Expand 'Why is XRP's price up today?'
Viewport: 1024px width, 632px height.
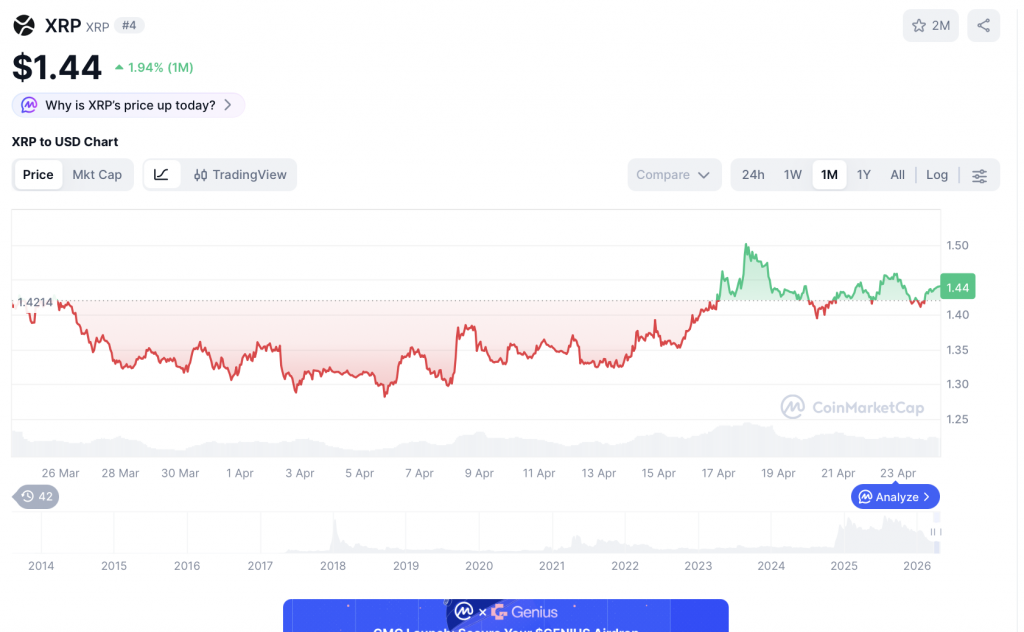click(128, 104)
